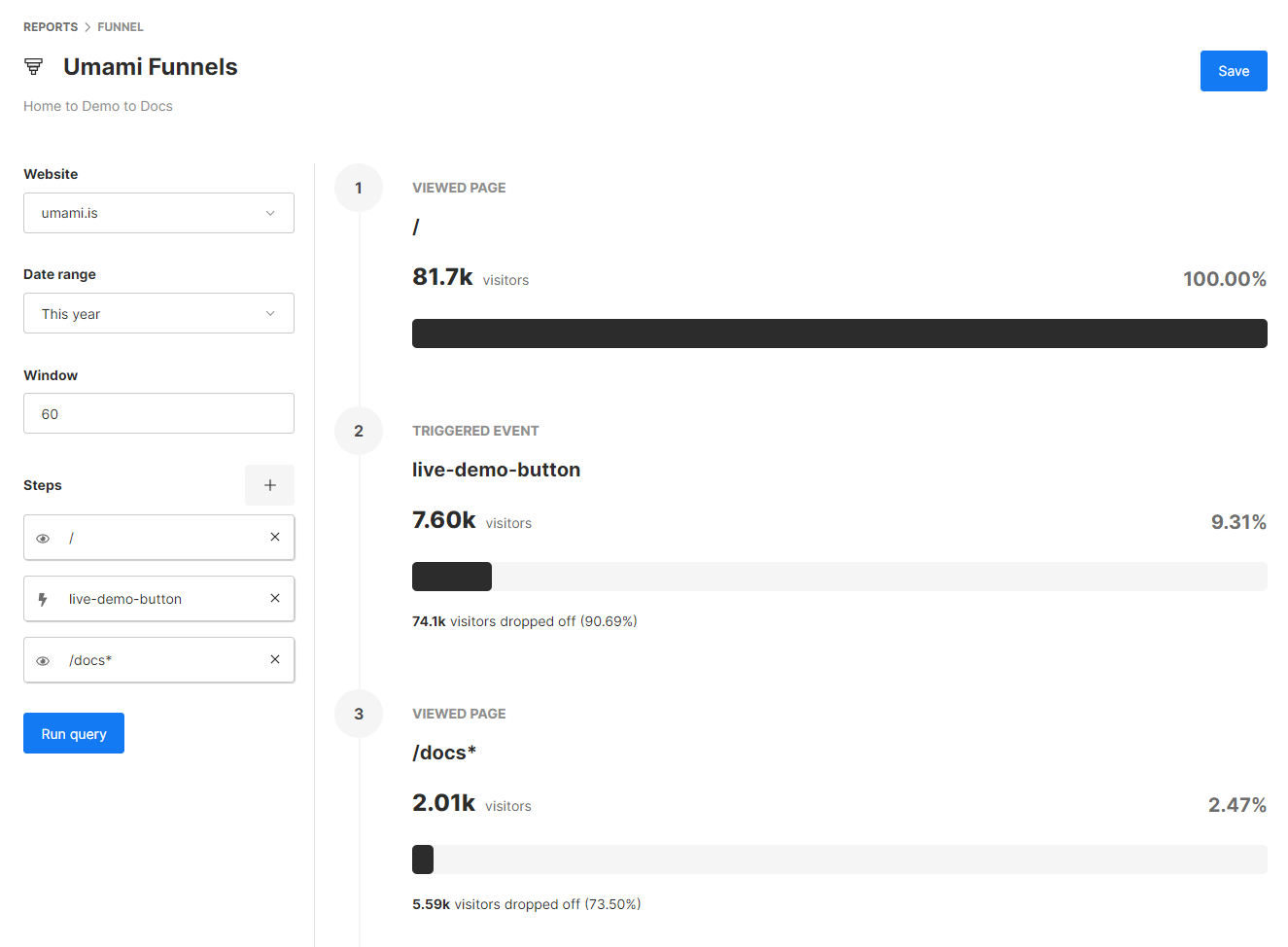Image resolution: width=1288 pixels, height=947 pixels.
Task: Expand the Date range dropdown
Action: [x=158, y=313]
